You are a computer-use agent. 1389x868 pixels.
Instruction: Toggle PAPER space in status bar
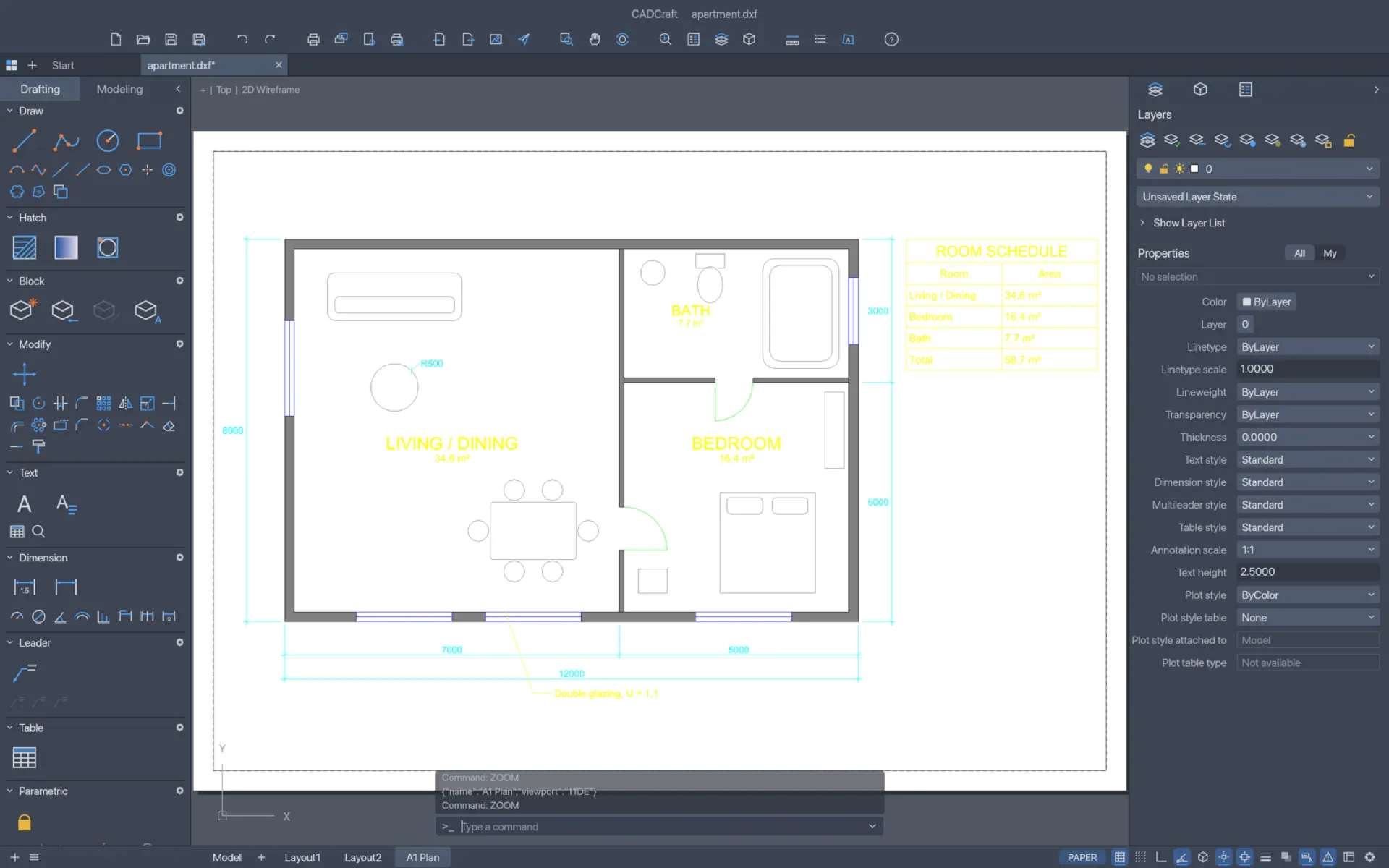coord(1082,857)
